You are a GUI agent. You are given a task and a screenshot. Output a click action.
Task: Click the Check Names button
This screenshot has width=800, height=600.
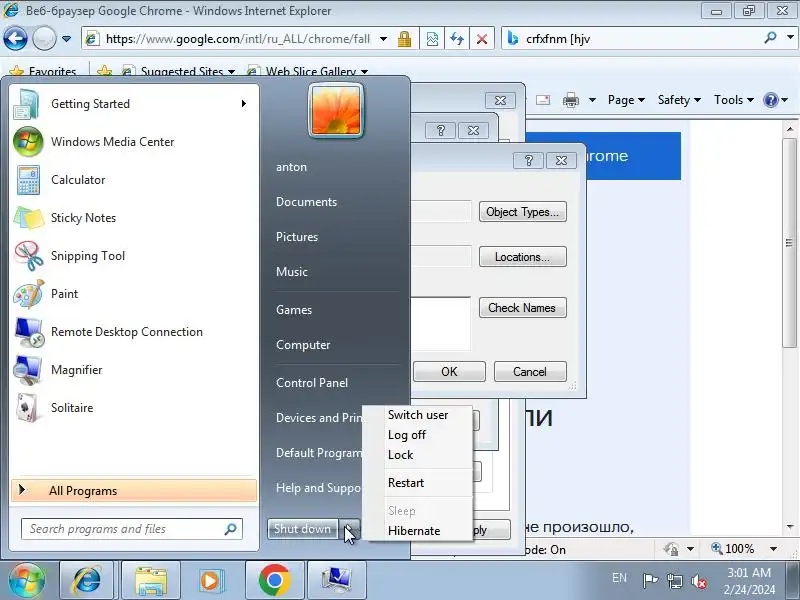[522, 308]
